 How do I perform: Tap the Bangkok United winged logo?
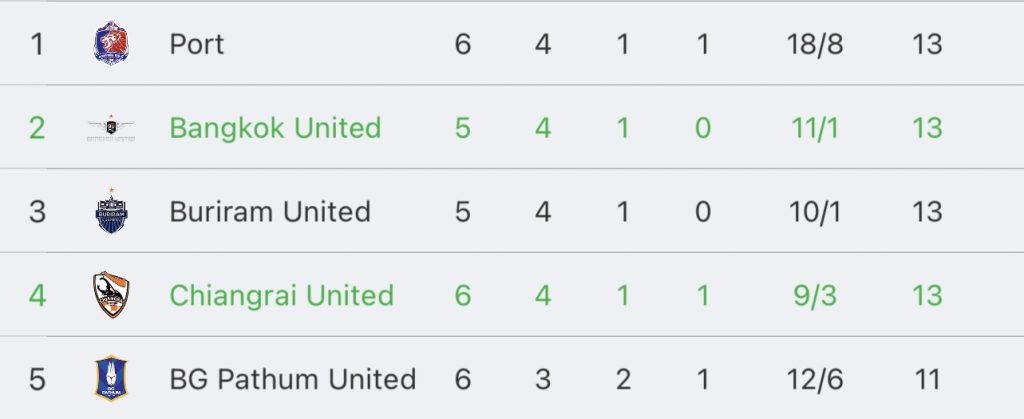(x=111, y=128)
